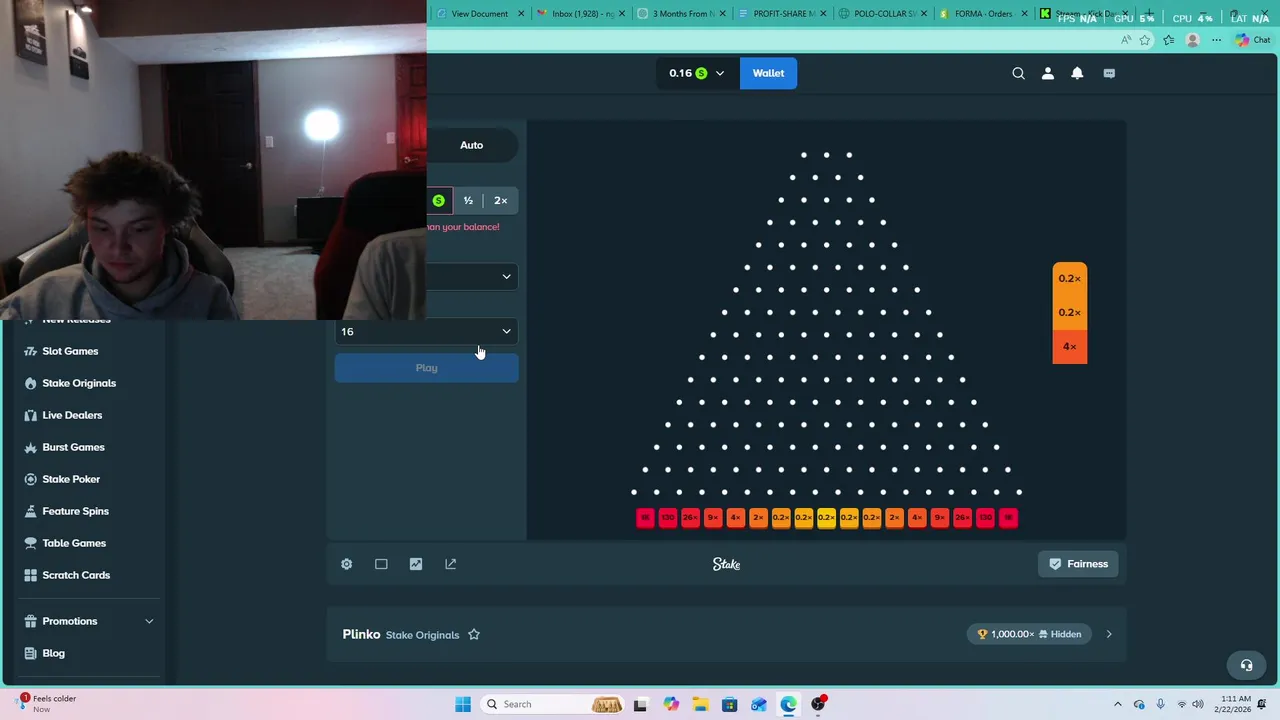This screenshot has width=1280, height=720.
Task: Click the Blog sidebar icon
Action: click(30, 653)
